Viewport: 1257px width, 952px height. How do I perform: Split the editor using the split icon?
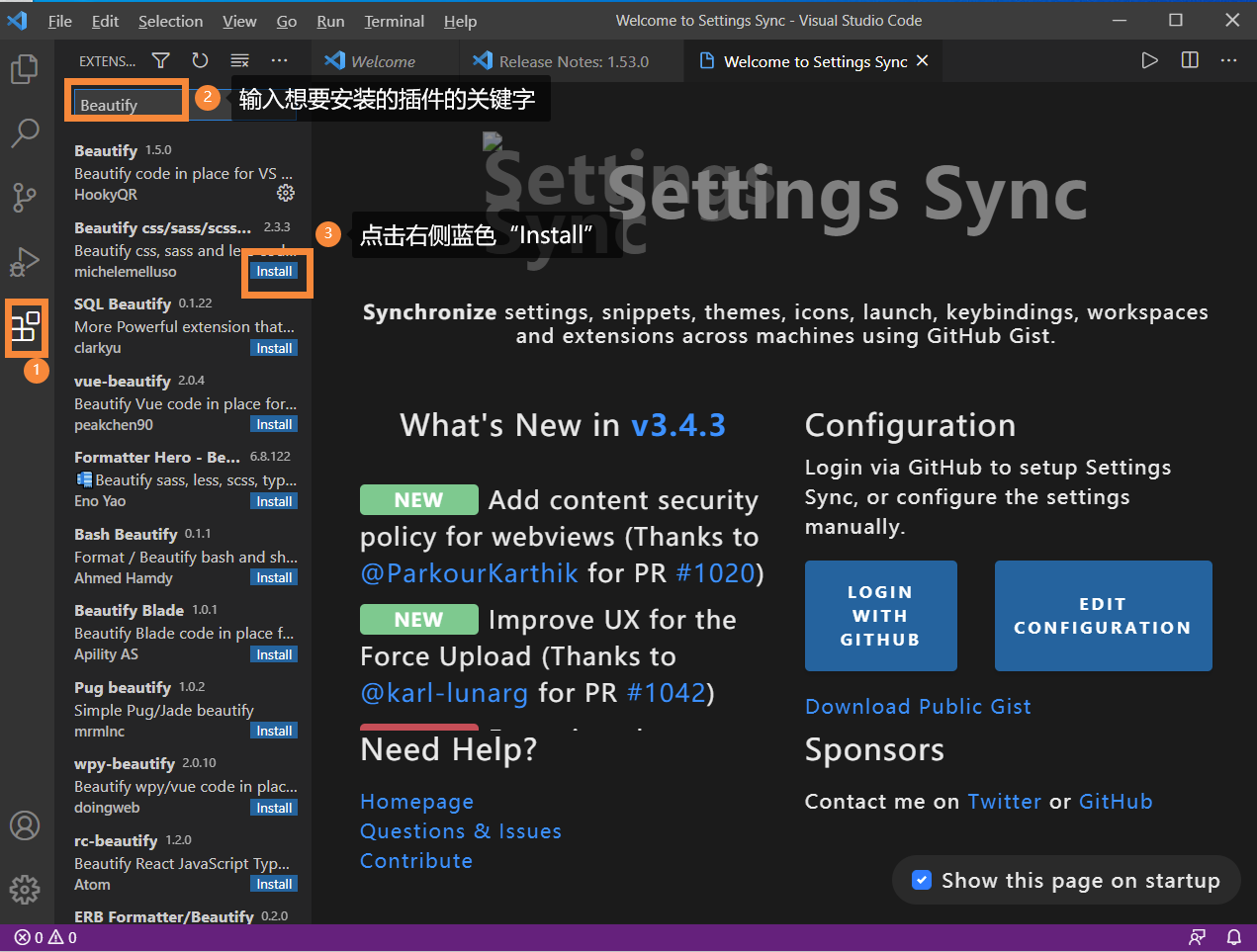coord(1189,60)
